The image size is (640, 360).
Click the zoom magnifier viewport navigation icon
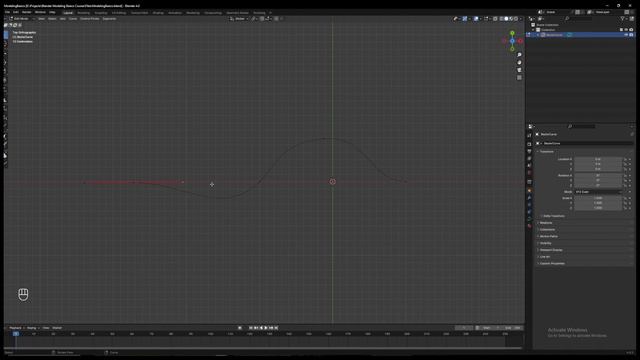pyautogui.click(x=519, y=55)
